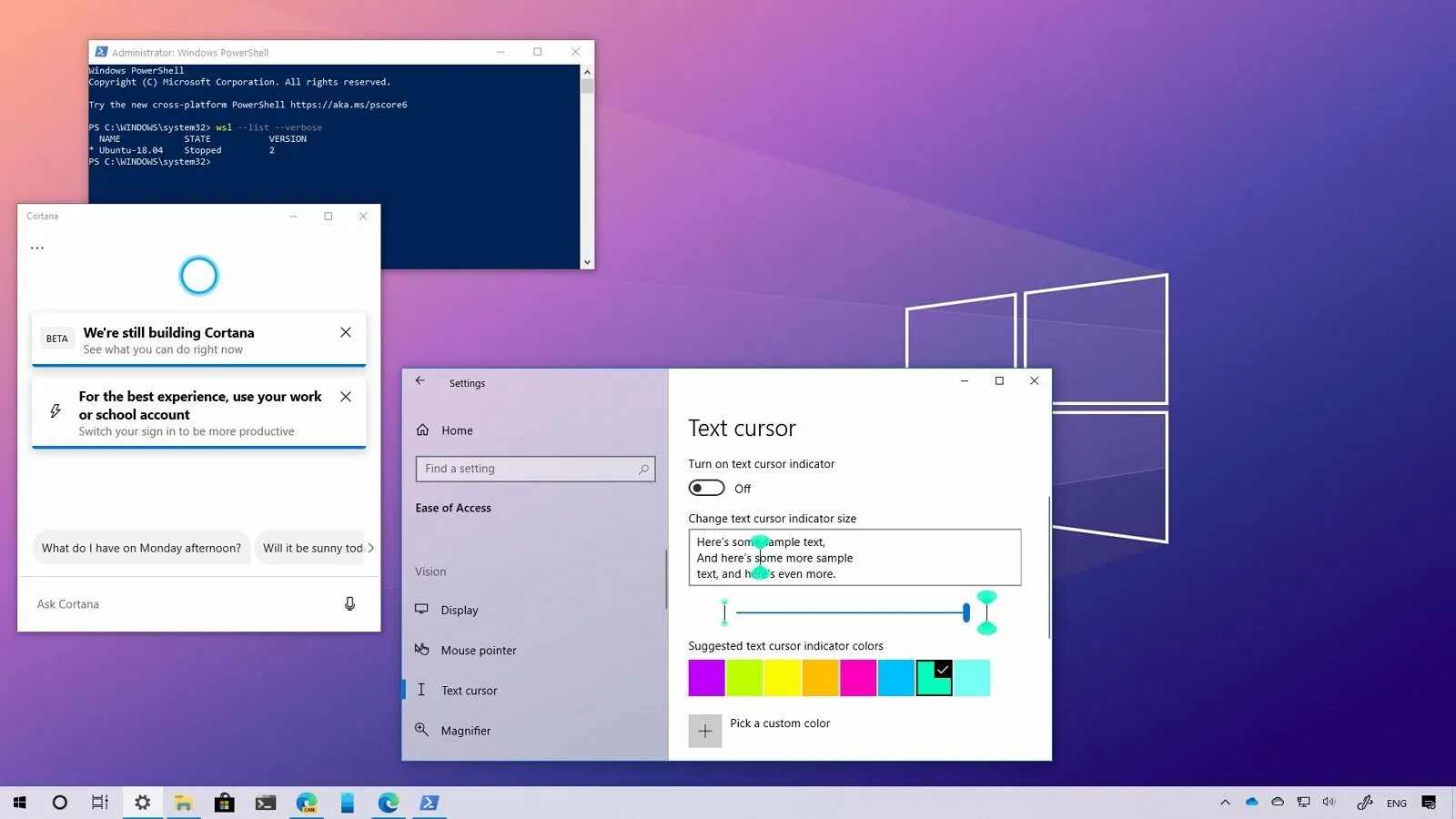Click the Cortana circle on the taskbar
Viewport: 1456px width, 819px height.
(x=60, y=803)
